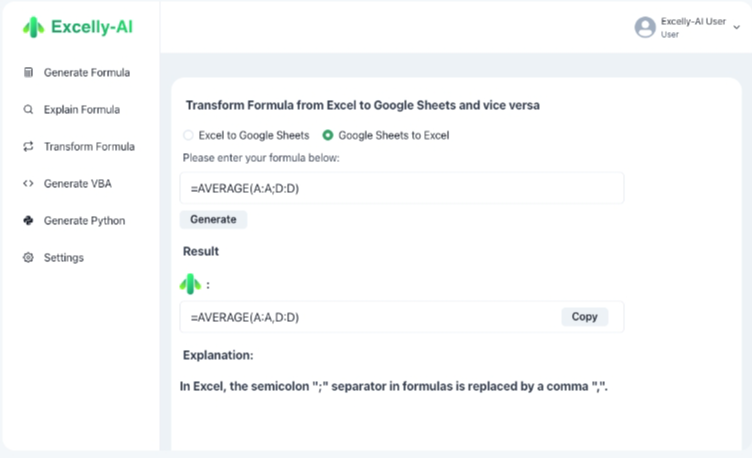Image resolution: width=752 pixels, height=458 pixels.
Task: Click the Excelly-AI User name label
Action: (x=693, y=21)
